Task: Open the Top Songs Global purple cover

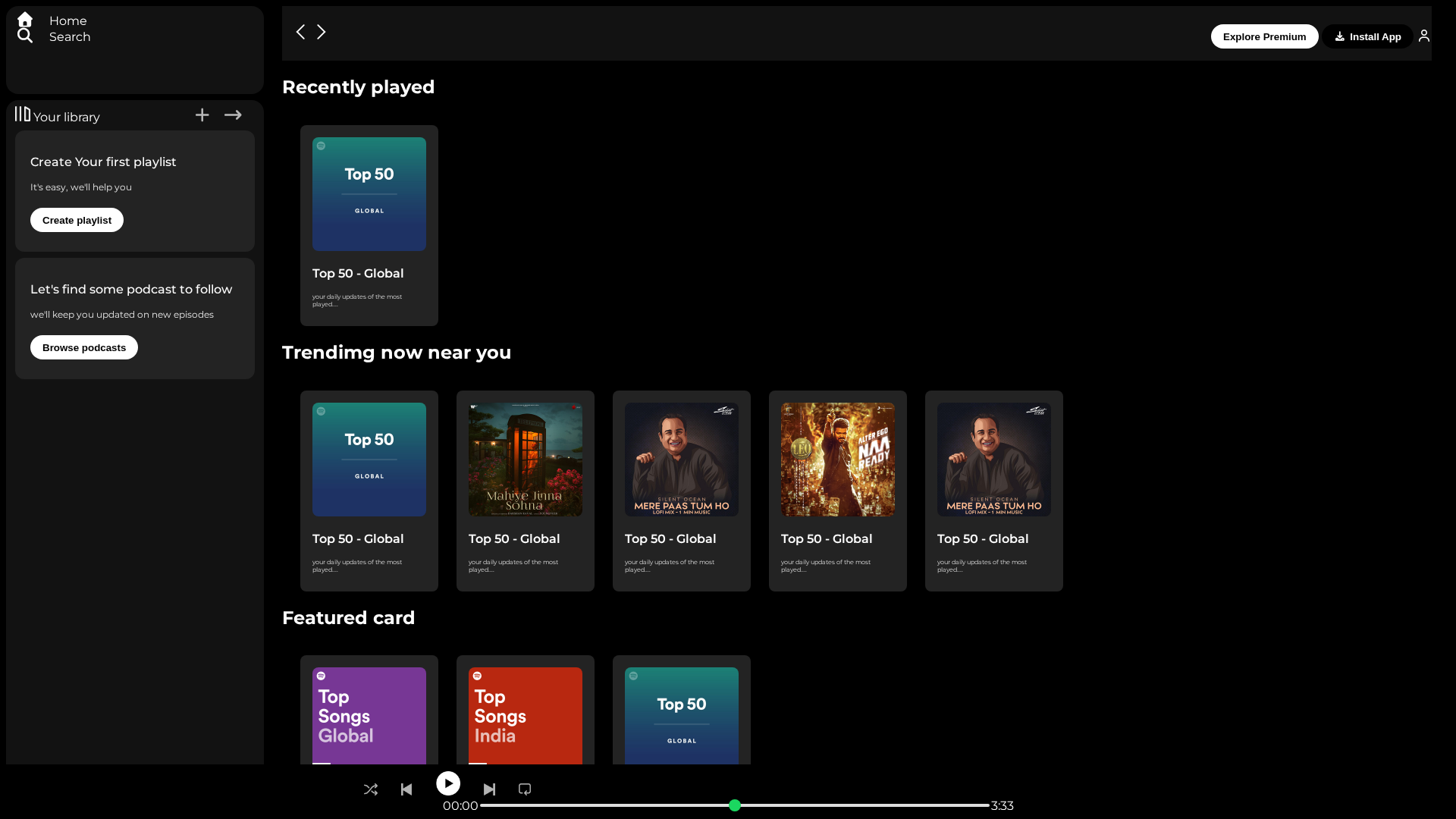Action: pyautogui.click(x=369, y=716)
